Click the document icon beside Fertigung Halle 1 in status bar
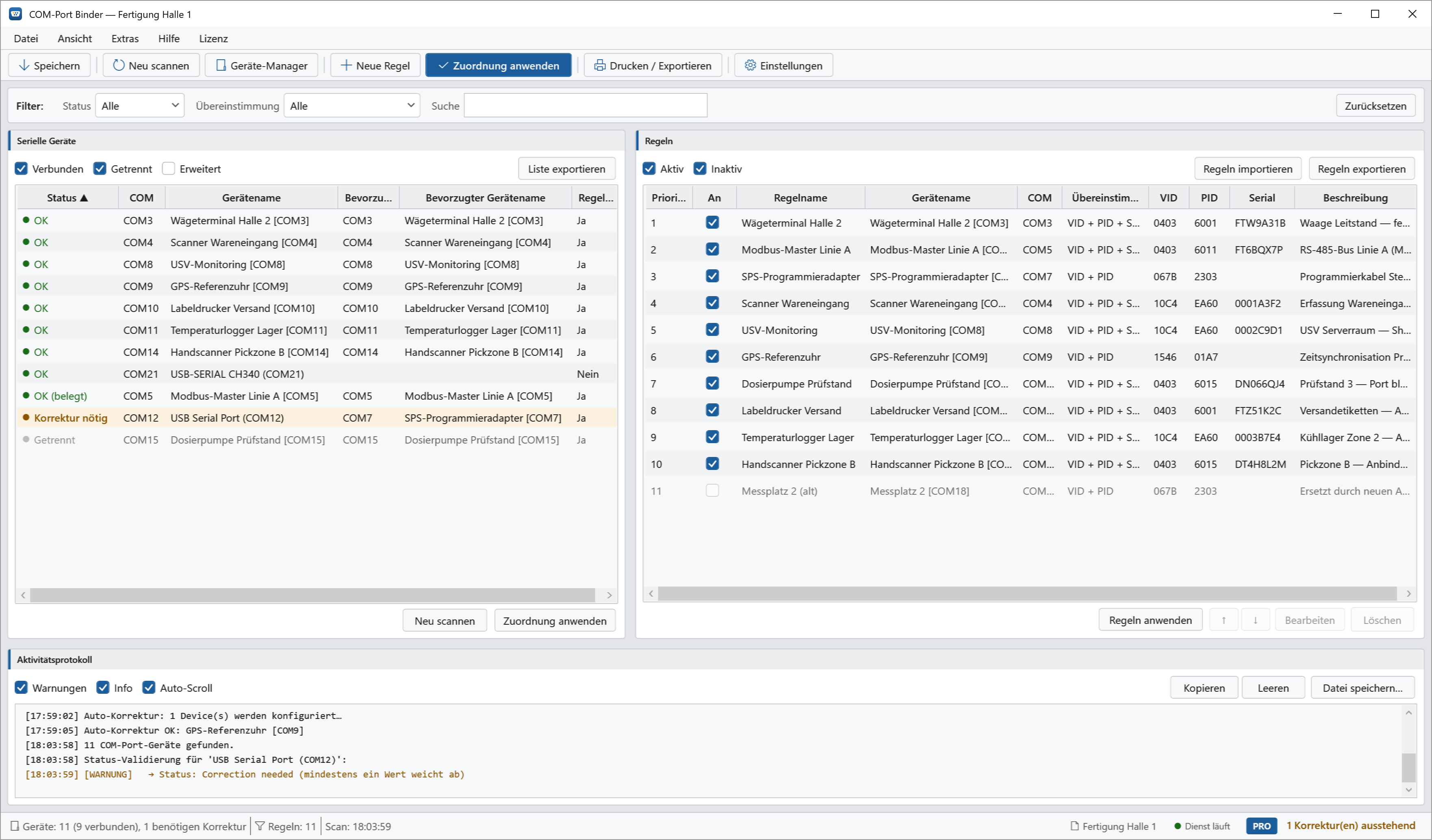 coord(1074,826)
